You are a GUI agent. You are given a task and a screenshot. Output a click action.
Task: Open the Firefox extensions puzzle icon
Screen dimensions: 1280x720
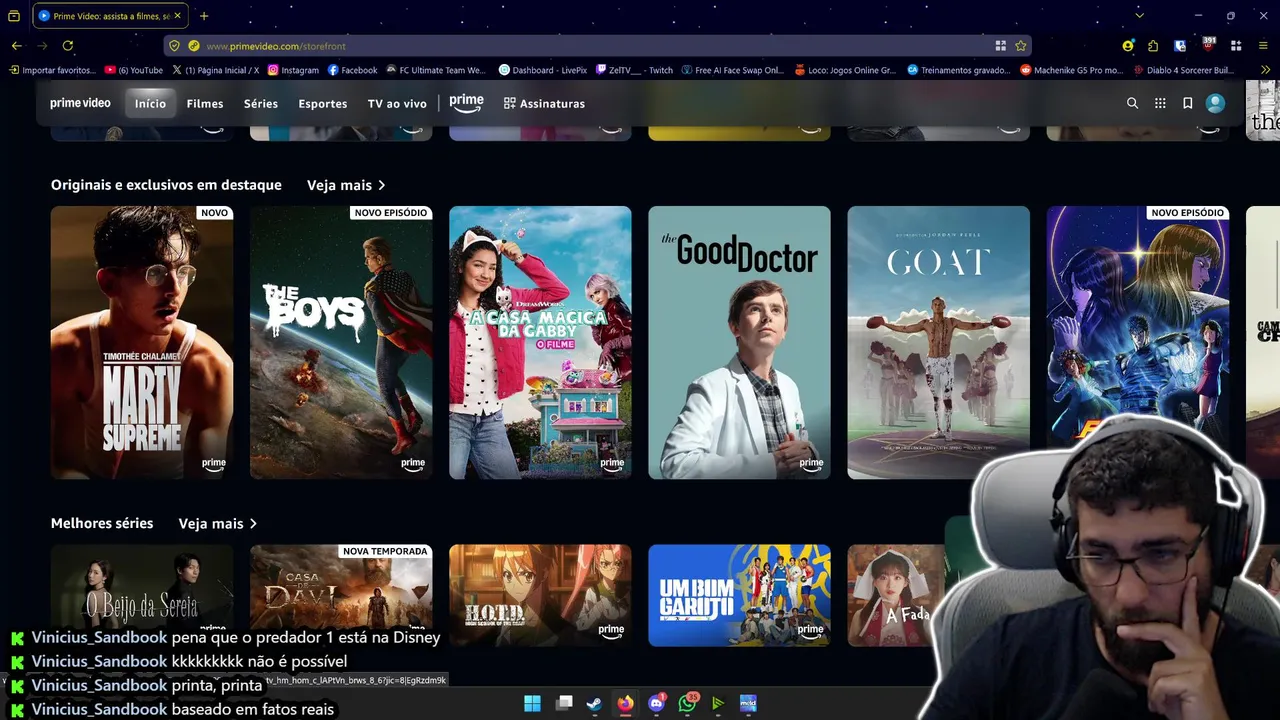[x=1153, y=46]
